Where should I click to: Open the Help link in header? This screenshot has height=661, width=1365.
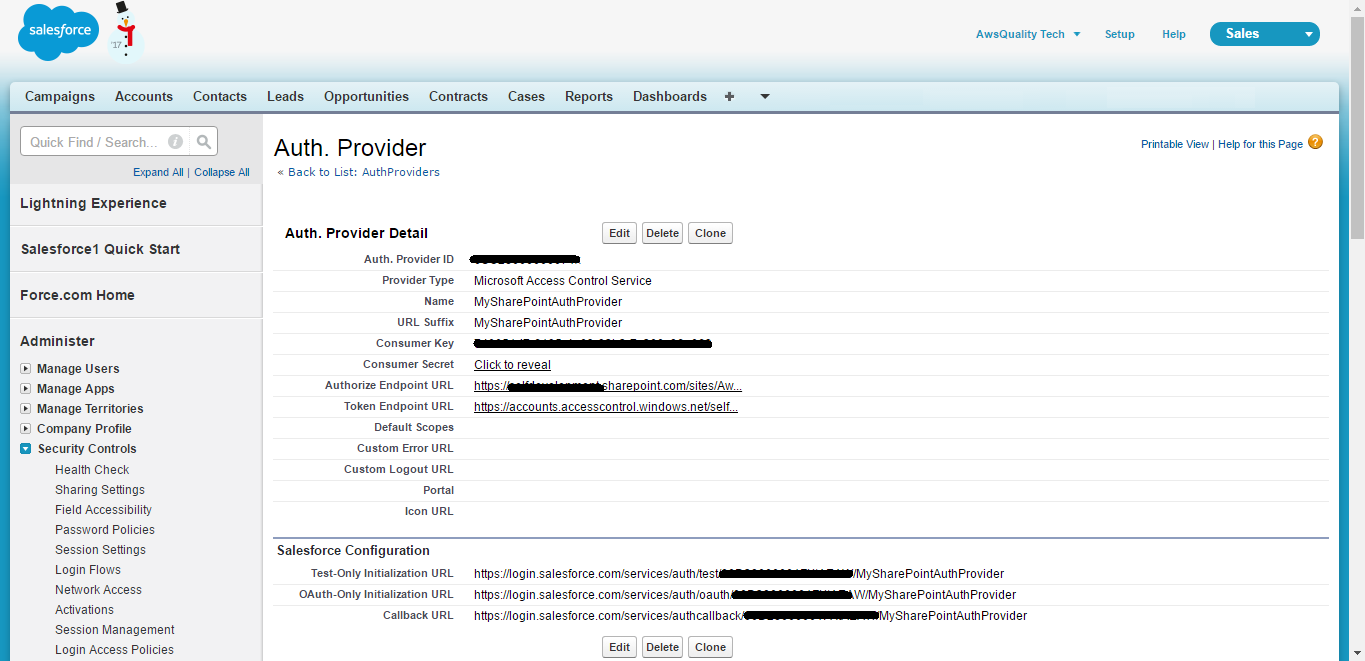pyautogui.click(x=1174, y=34)
